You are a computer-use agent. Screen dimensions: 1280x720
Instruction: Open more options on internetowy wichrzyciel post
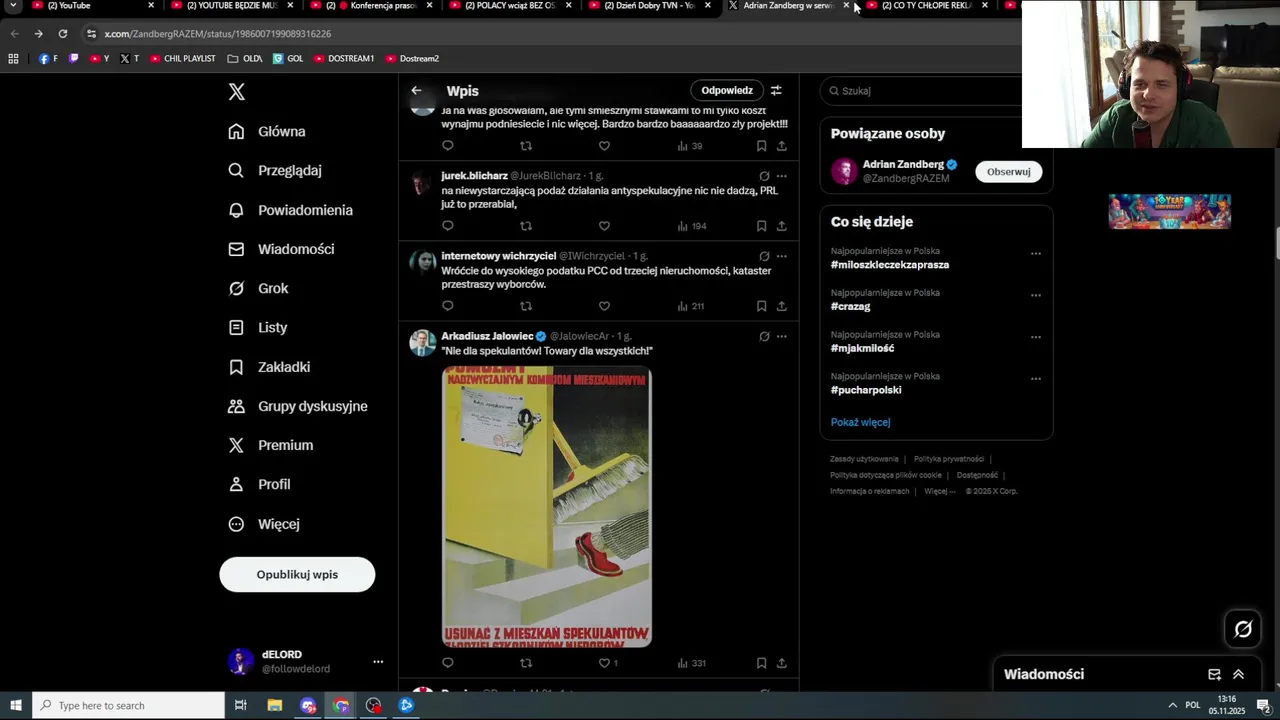pyautogui.click(x=781, y=256)
